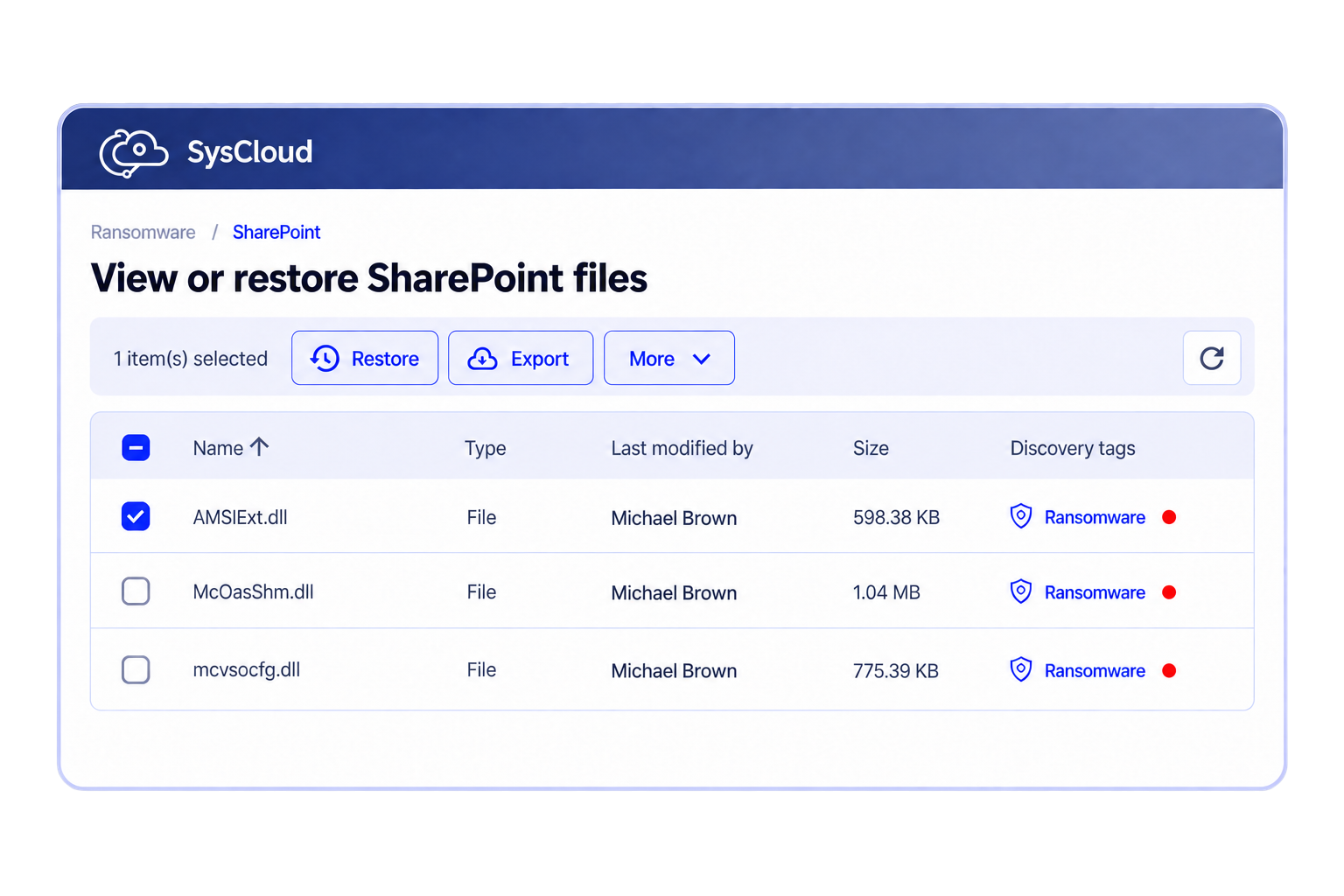Screen dimensions: 1344x896
Task: Select the mcvsocfg.dll file name
Action: [247, 669]
